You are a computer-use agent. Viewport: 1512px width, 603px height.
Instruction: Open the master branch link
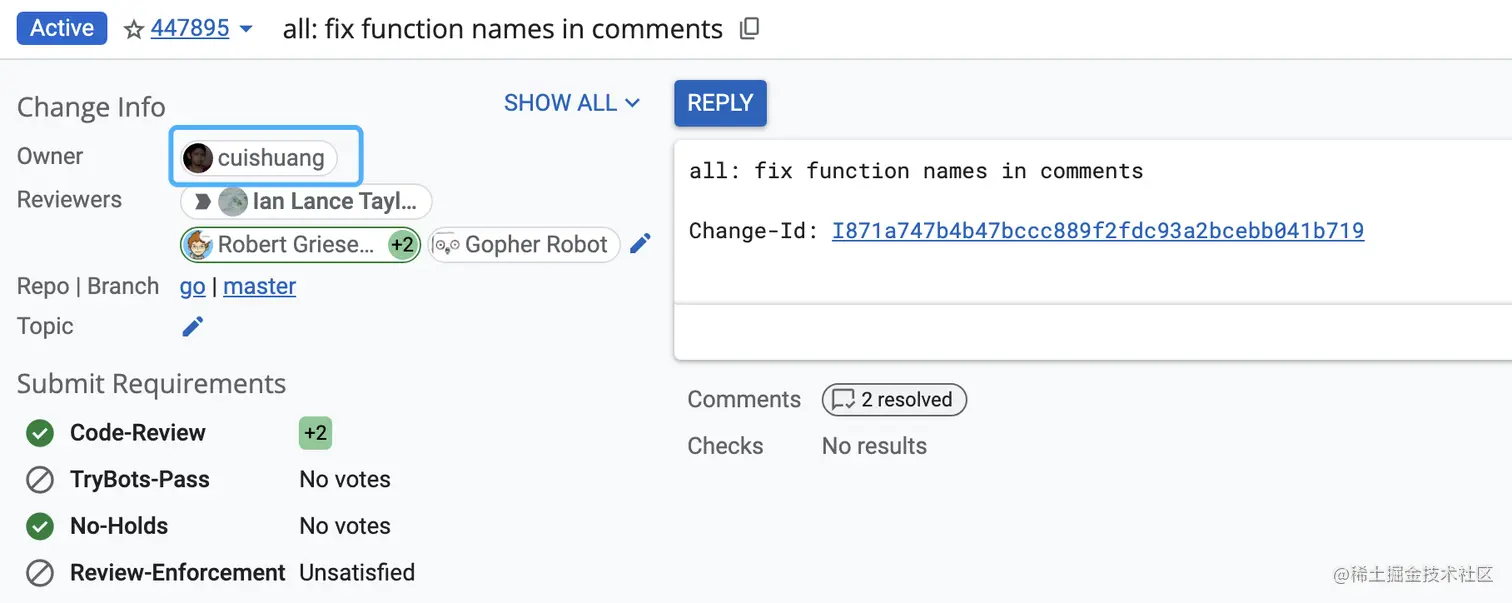(259, 287)
